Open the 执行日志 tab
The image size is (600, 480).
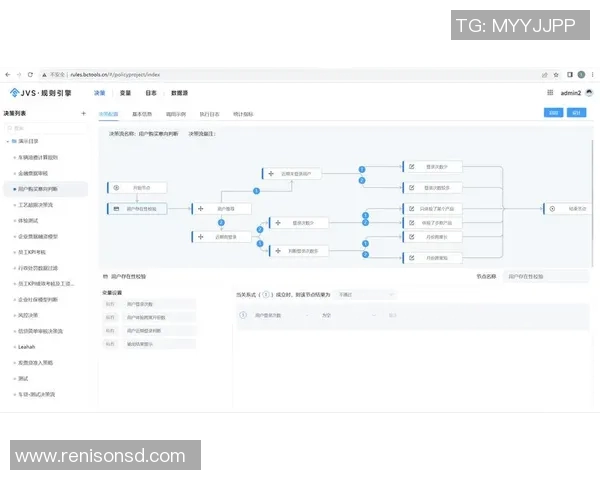pyautogui.click(x=210, y=114)
